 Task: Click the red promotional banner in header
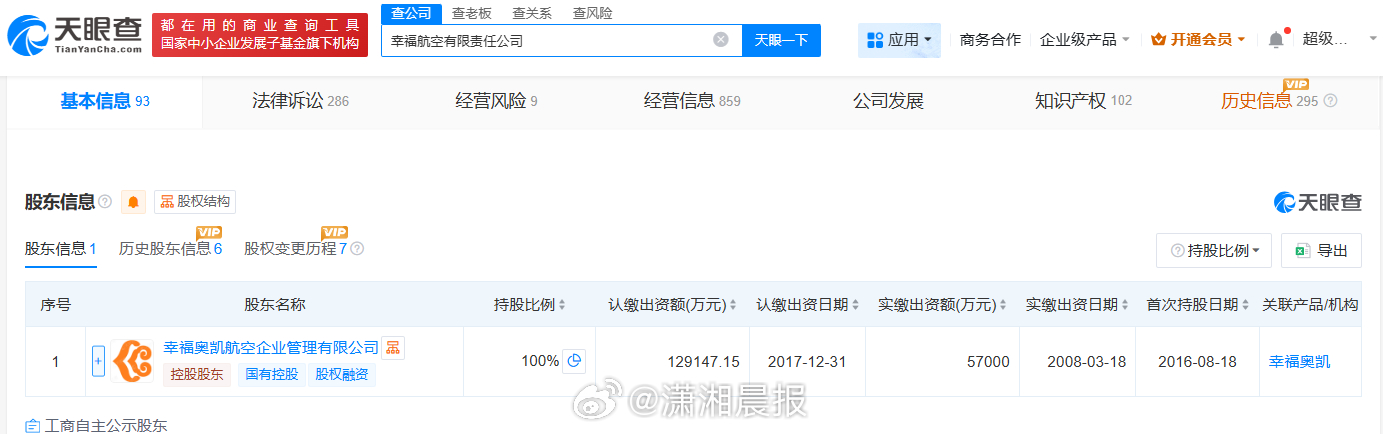[x=260, y=34]
